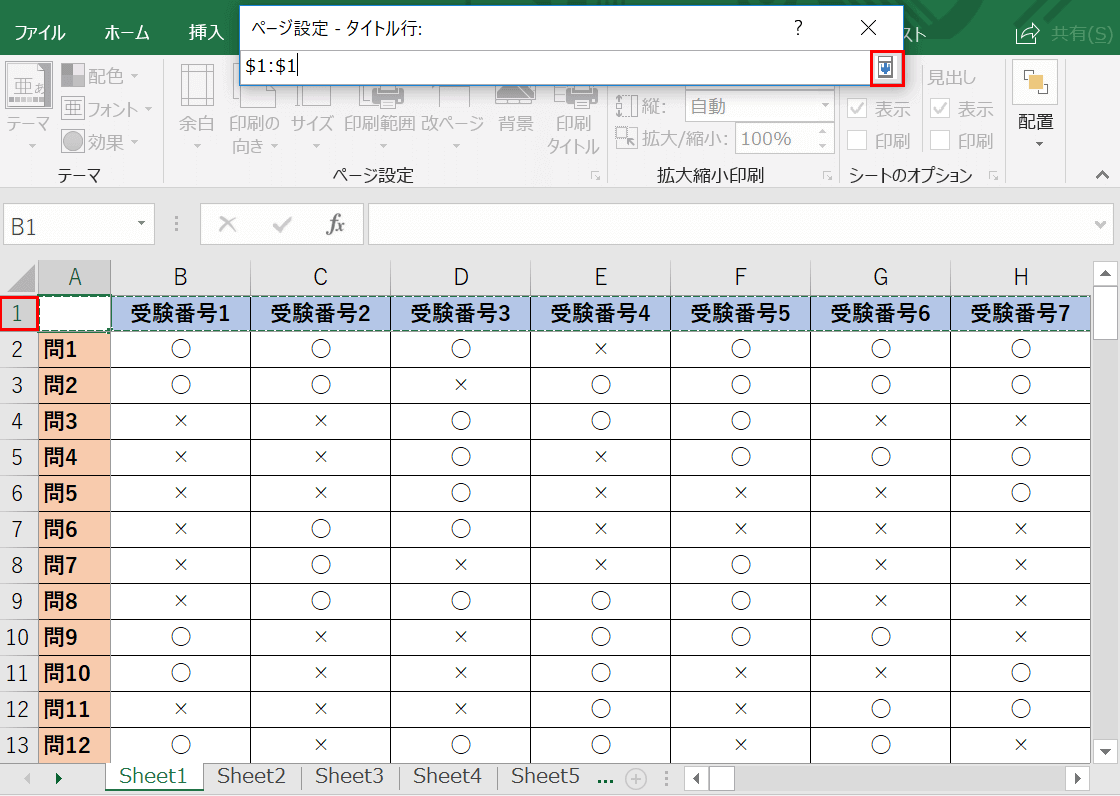Open the 自動 dropdown for 縦 scaling
This screenshot has height=796, width=1120.
[x=825, y=104]
